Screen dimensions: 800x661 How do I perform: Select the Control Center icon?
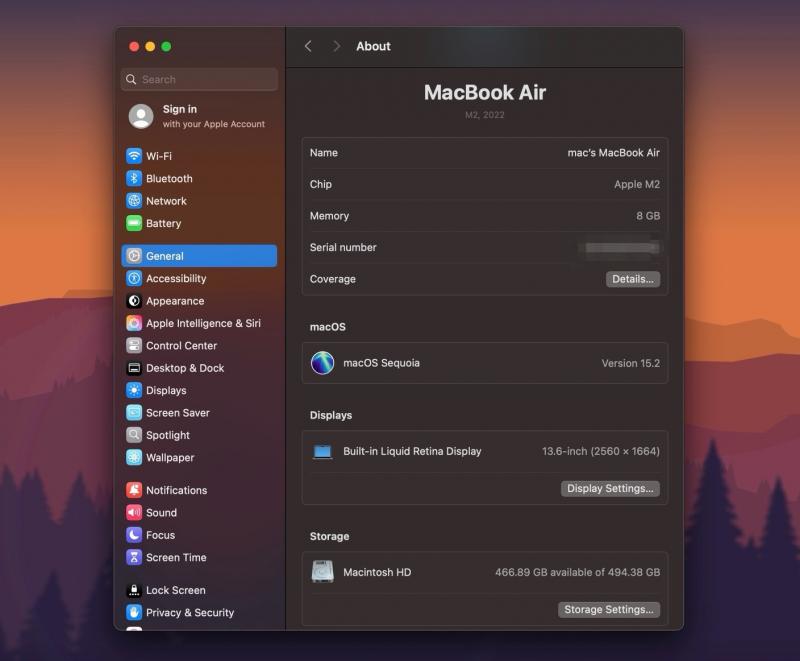tap(134, 346)
